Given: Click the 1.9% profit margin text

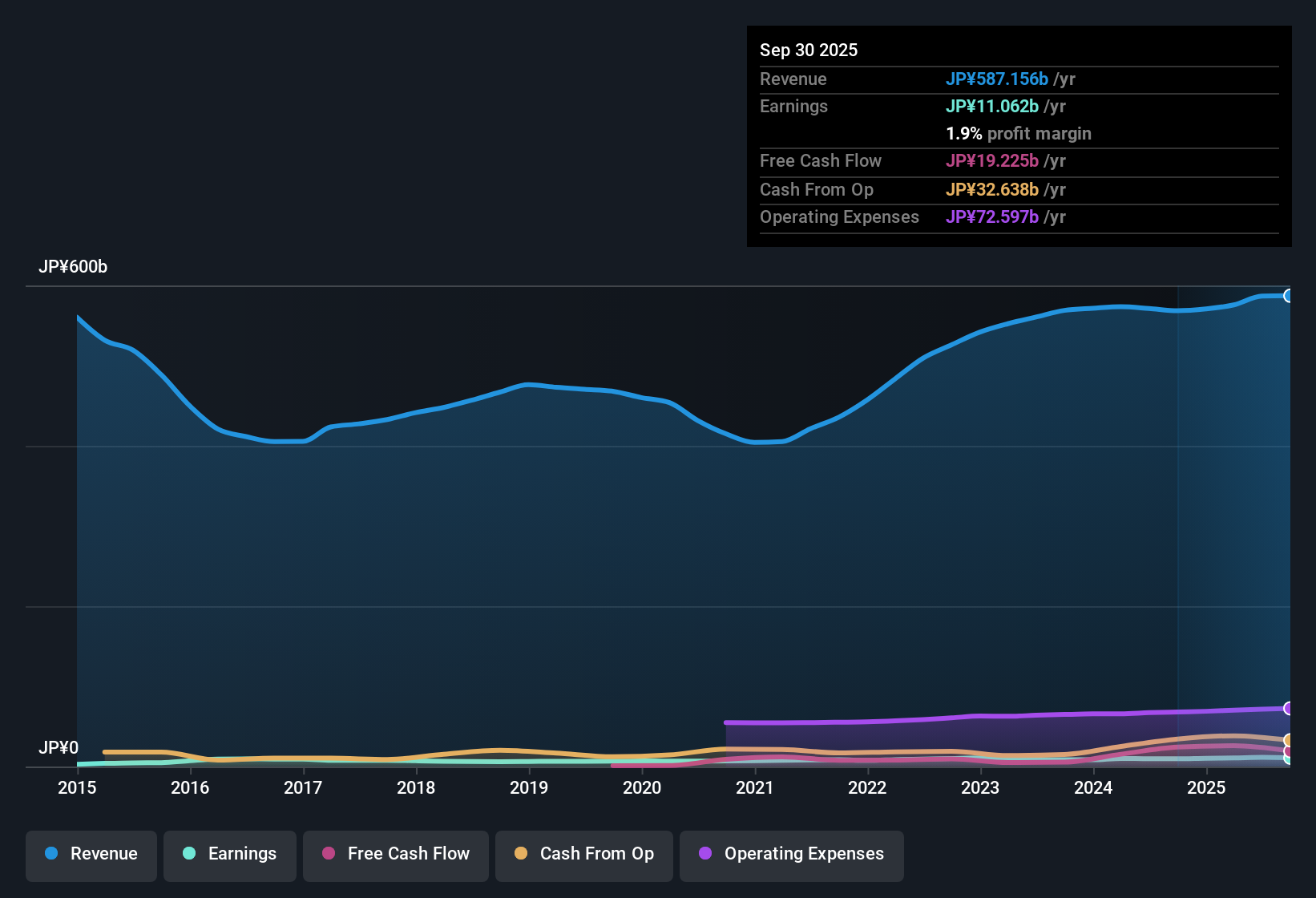Looking at the screenshot, I should click(1019, 134).
